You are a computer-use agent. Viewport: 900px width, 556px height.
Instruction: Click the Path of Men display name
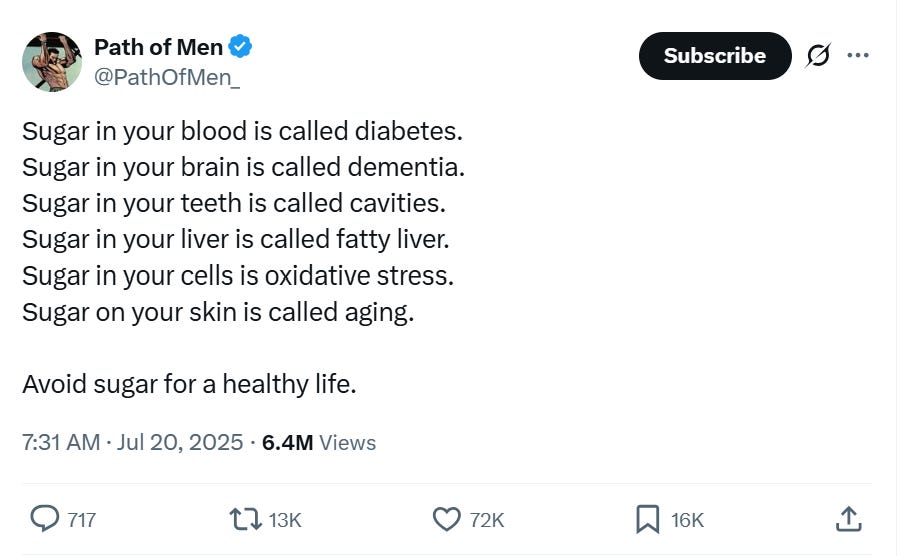pyautogui.click(x=158, y=47)
